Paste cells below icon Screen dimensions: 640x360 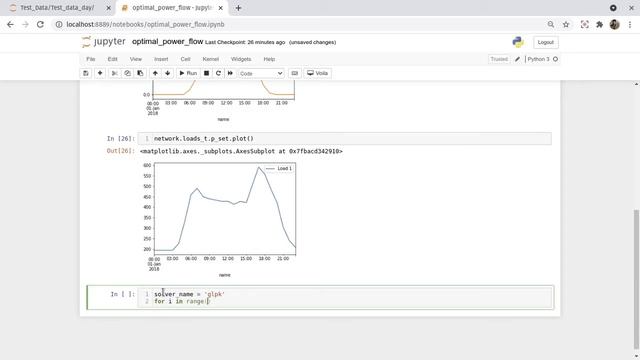click(140, 73)
